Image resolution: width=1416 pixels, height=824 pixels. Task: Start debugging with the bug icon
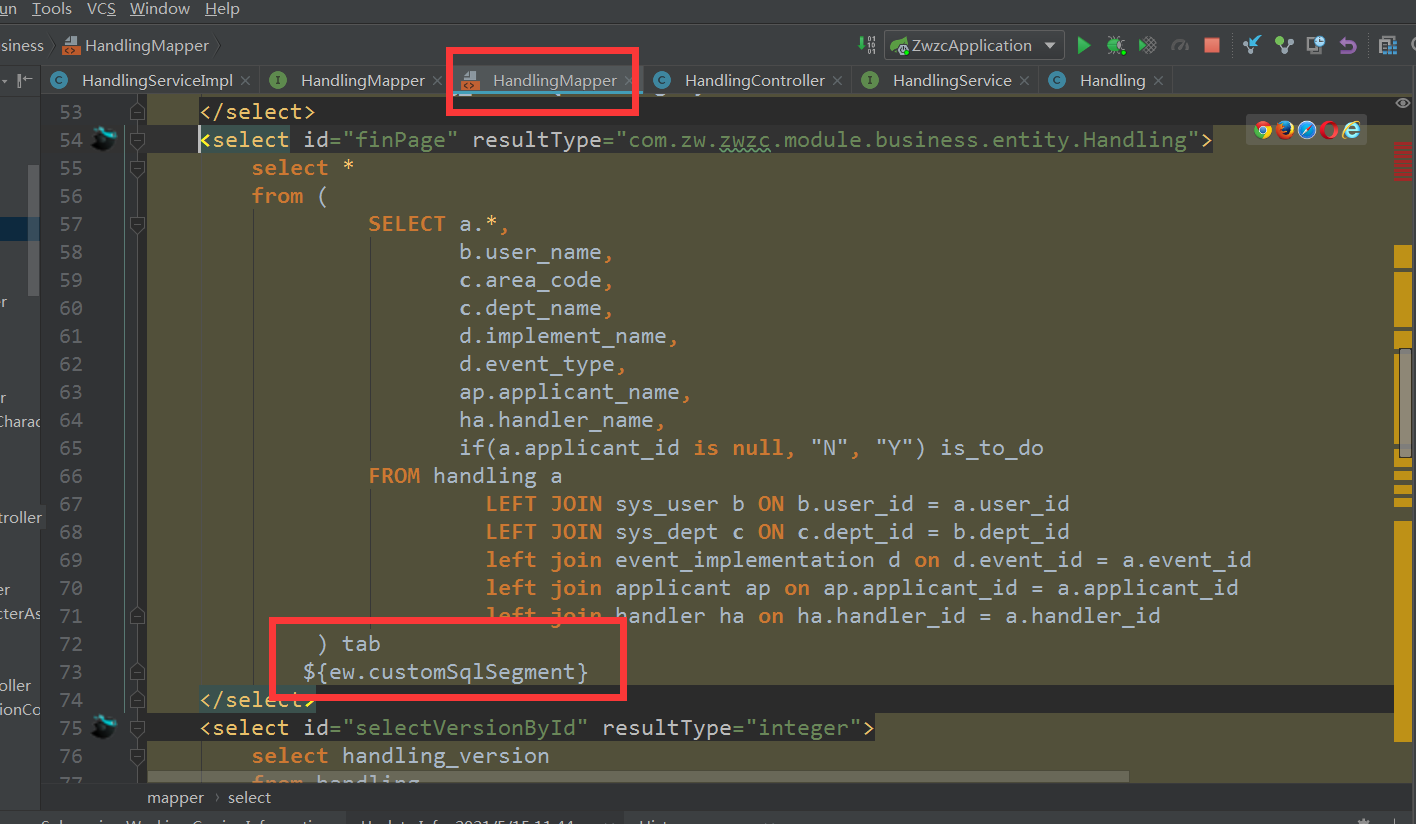coord(1116,45)
